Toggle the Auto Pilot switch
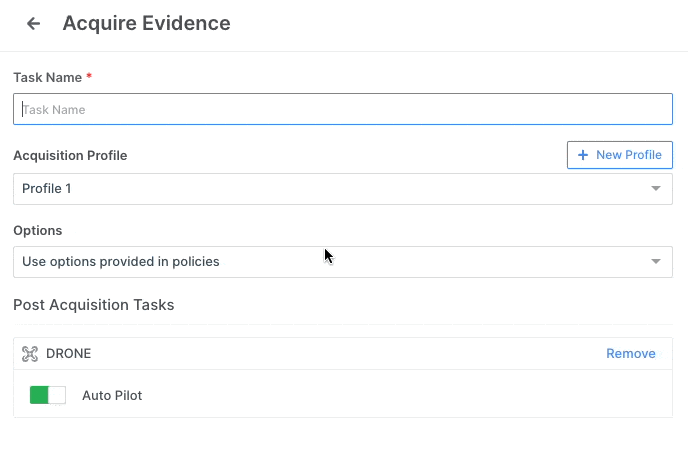The image size is (688, 450). (x=48, y=395)
